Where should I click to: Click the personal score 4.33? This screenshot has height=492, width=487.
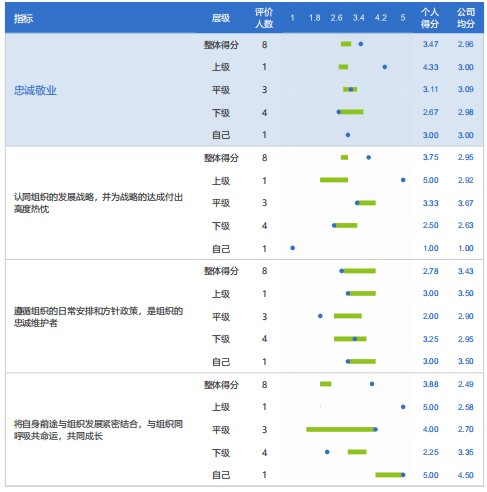tap(431, 67)
